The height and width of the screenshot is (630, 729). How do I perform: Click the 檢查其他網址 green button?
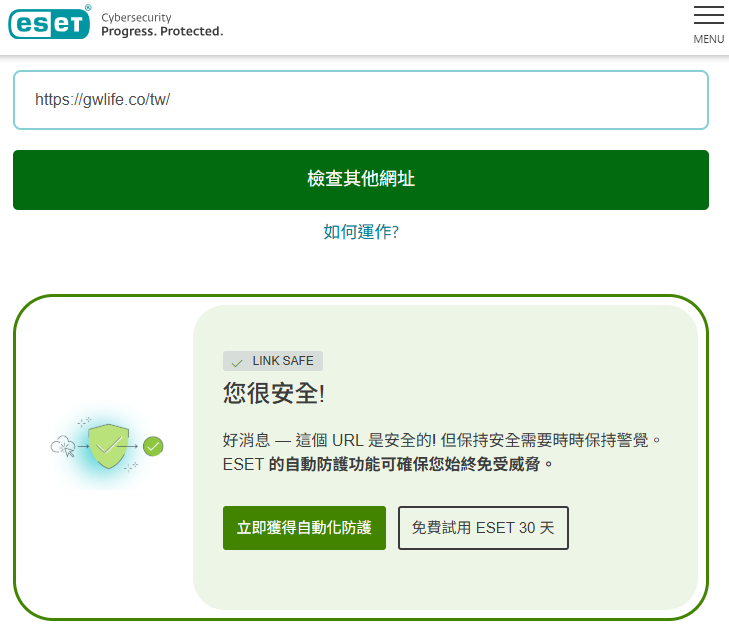coord(361,180)
